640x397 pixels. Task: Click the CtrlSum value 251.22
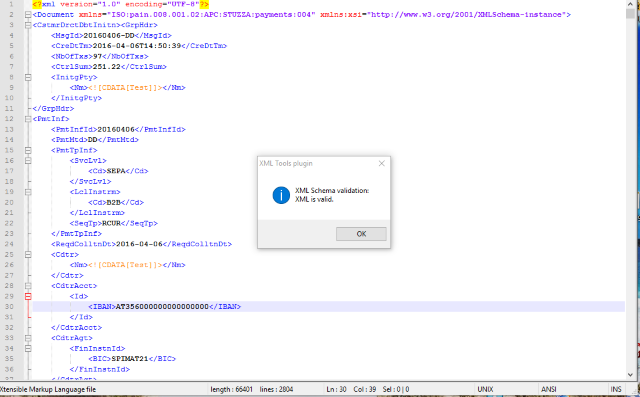point(107,67)
